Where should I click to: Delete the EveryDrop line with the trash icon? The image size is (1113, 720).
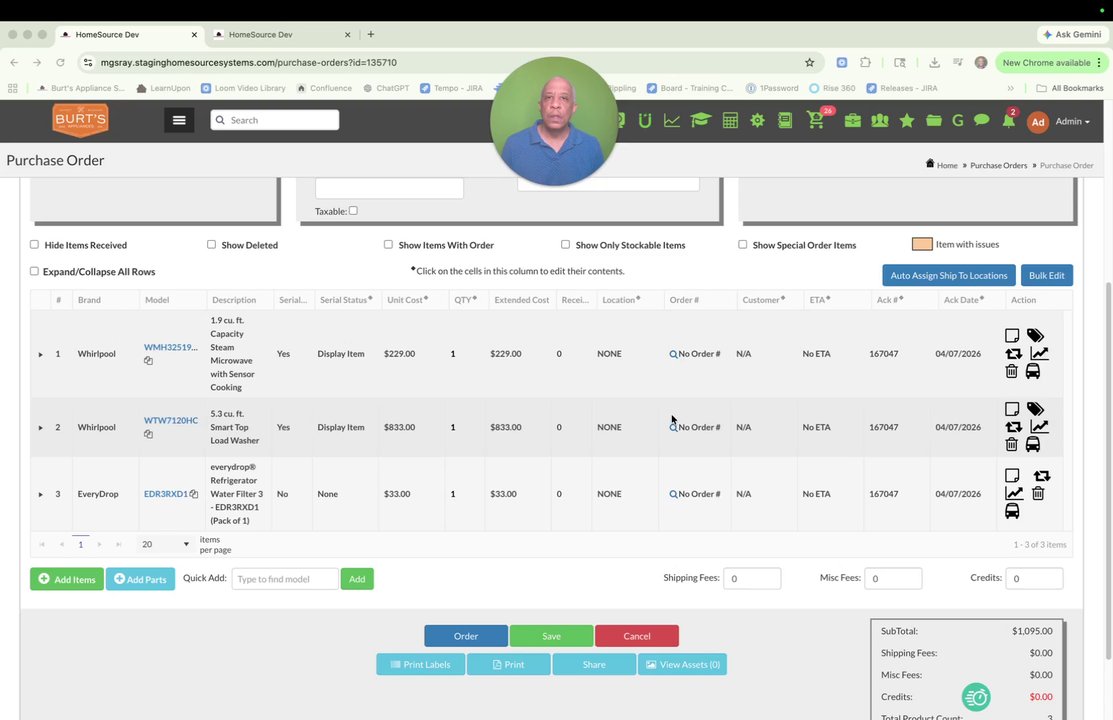pos(1038,493)
